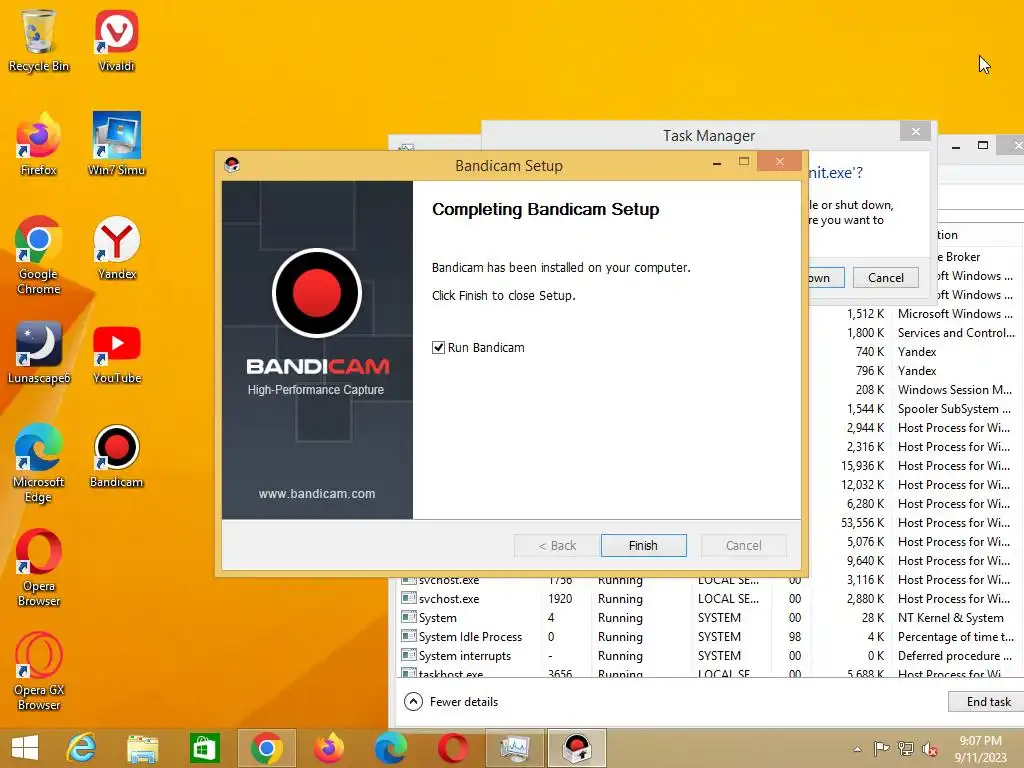Open the Recycle Bin desktop icon
The image size is (1024, 768).
[39, 40]
